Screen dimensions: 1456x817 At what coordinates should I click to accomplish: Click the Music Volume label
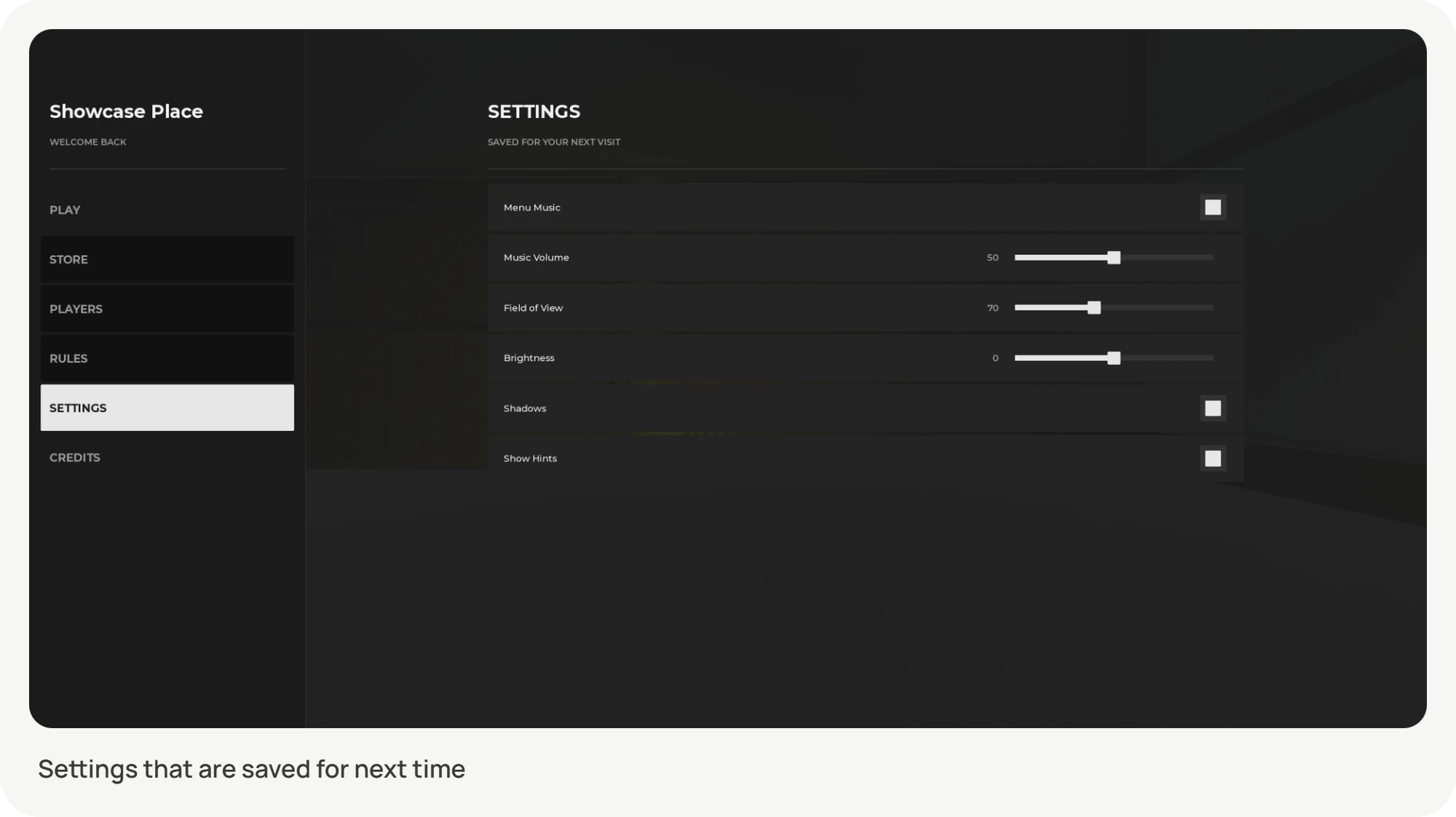(x=537, y=258)
